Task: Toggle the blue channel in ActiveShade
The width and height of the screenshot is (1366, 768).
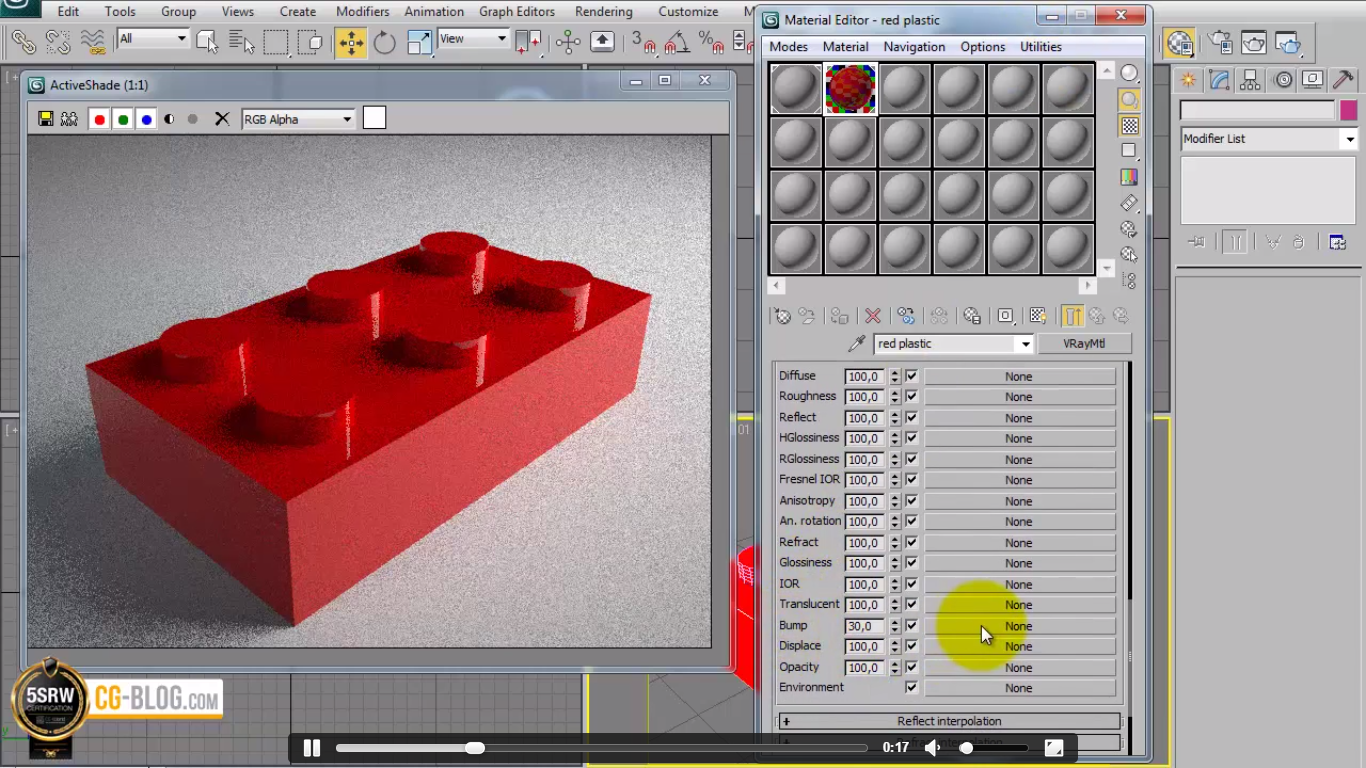Action: [147, 119]
